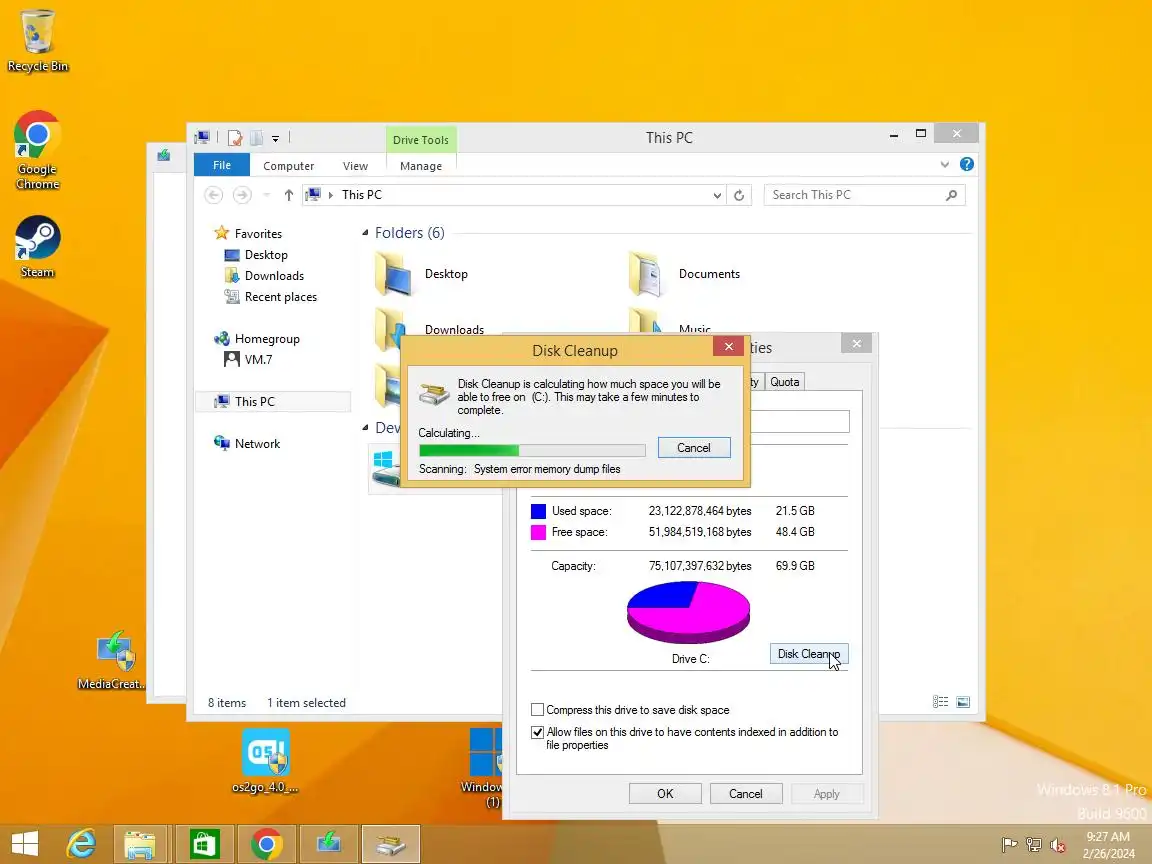Switch to details view icon in status bar

940,702
